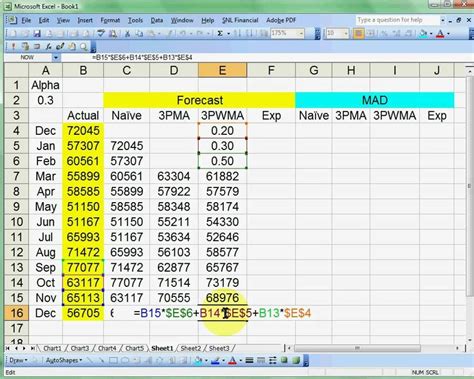Select the Chart1 sheet tab
474x379 pixels.
(52, 348)
